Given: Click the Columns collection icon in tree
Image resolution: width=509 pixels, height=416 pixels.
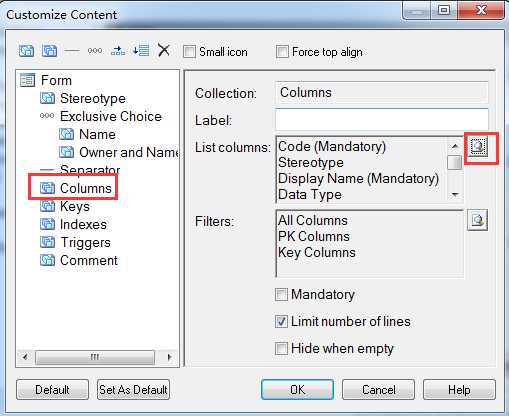Looking at the screenshot, I should point(47,188).
